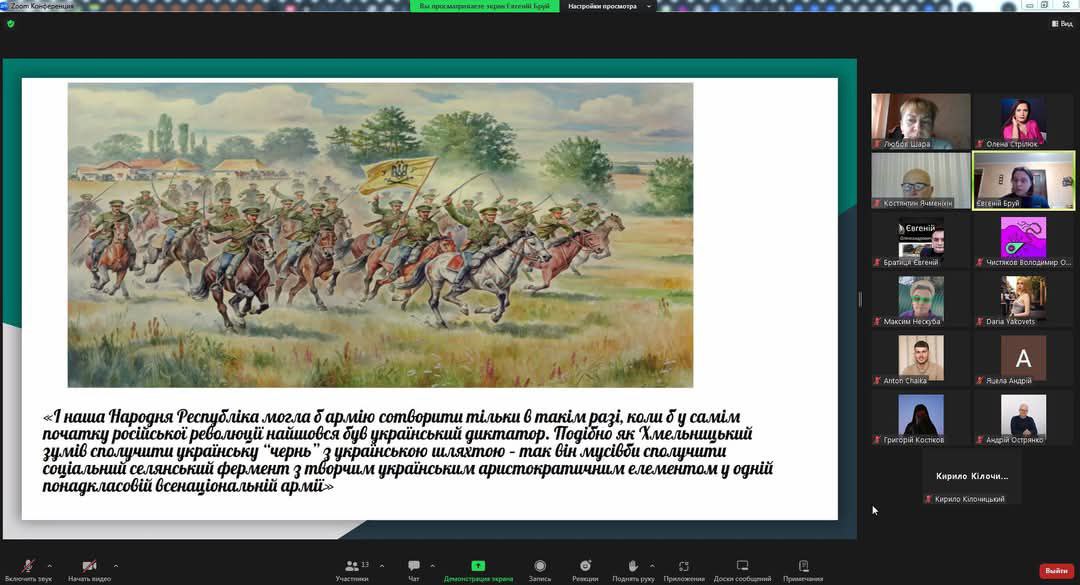1080x585 pixels.
Task: Click the green screen-viewing notification banner
Action: click(x=485, y=6)
